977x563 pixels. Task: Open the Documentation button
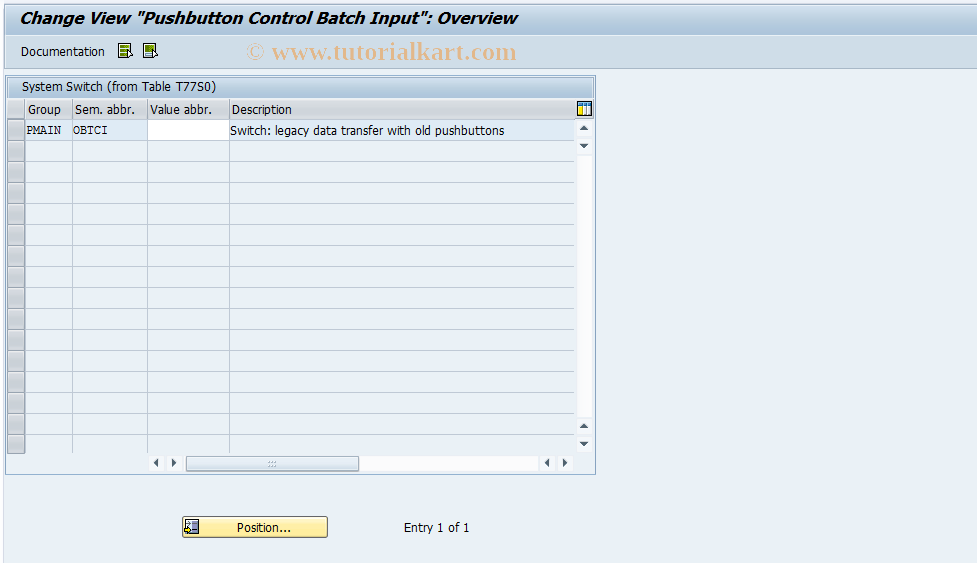click(x=62, y=52)
